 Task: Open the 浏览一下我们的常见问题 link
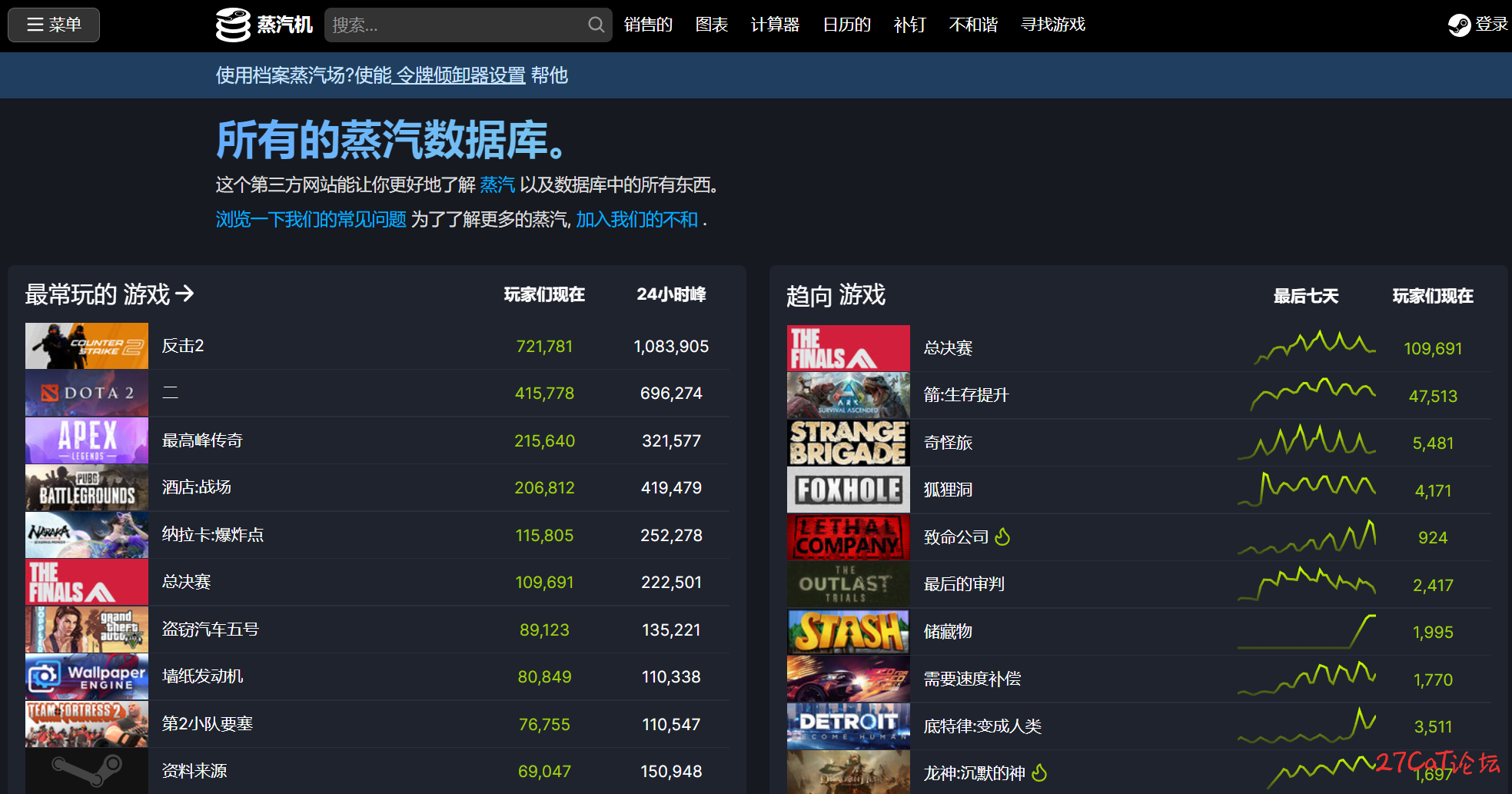(311, 220)
